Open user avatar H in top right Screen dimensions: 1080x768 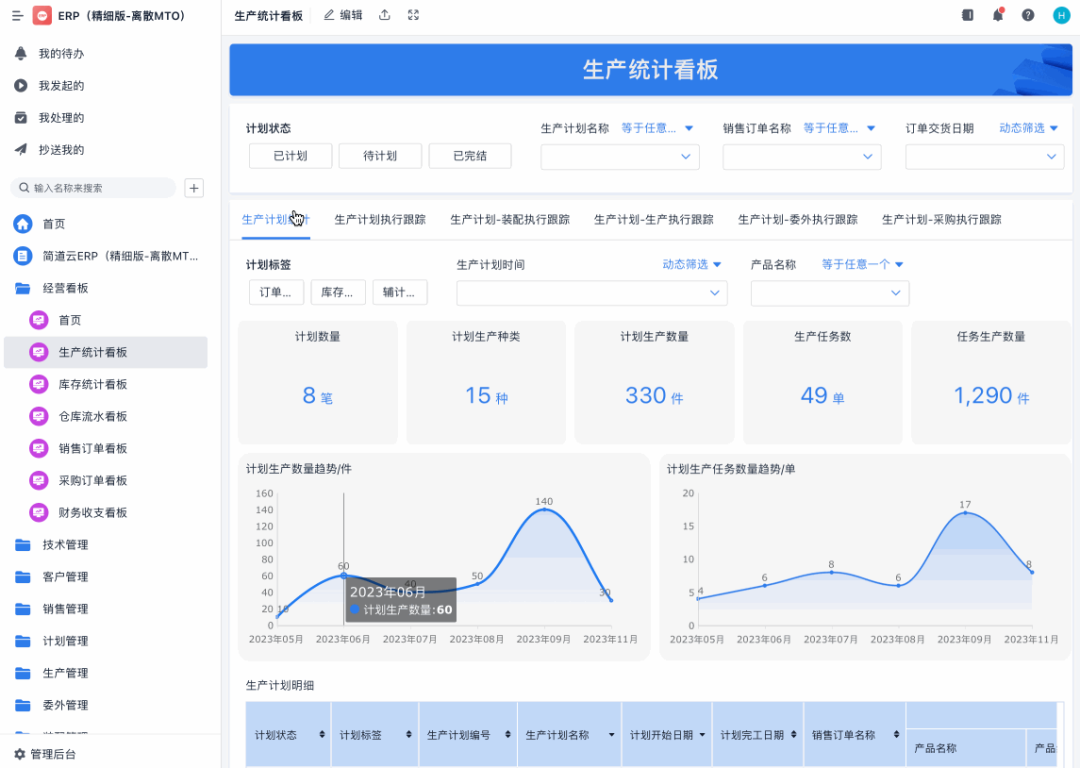point(1061,14)
